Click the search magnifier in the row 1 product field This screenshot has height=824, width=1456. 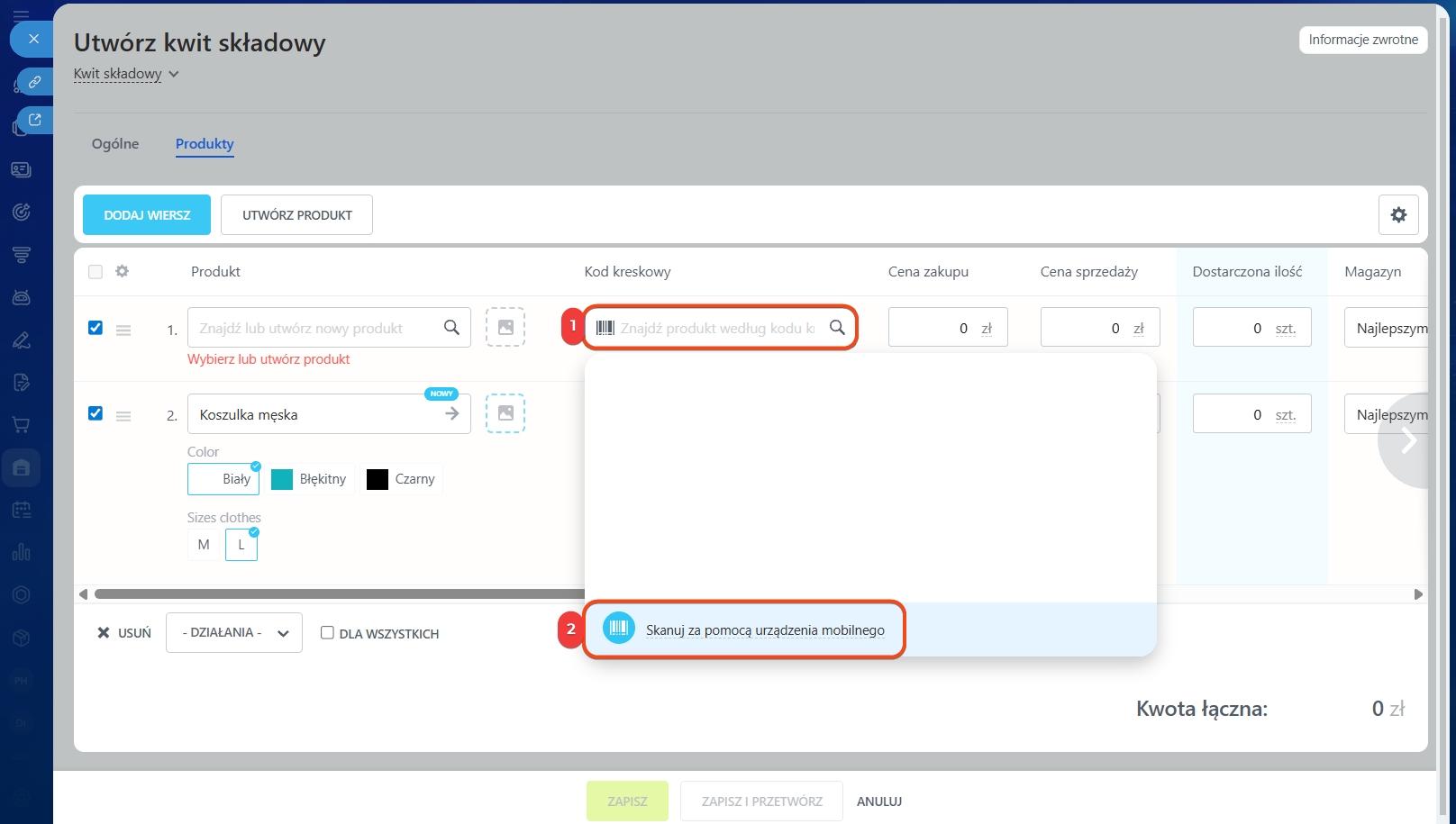click(451, 328)
